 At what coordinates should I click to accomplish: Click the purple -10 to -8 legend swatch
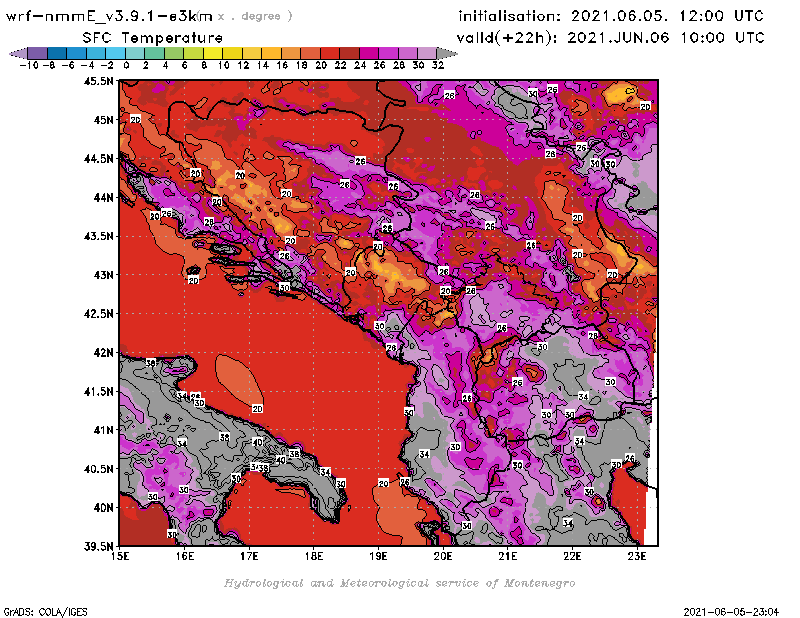(x=38, y=53)
